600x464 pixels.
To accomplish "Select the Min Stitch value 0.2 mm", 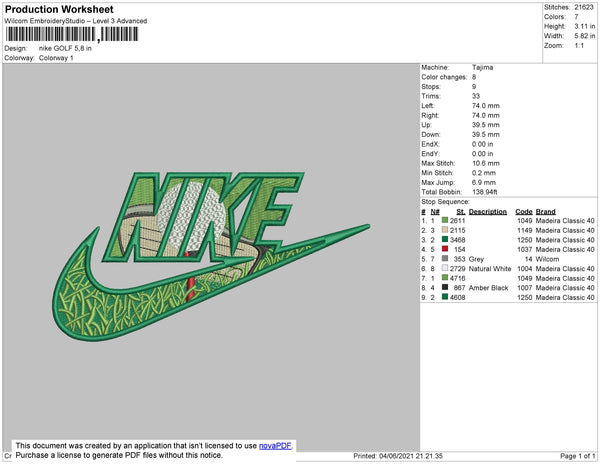I will pyautogui.click(x=483, y=173).
